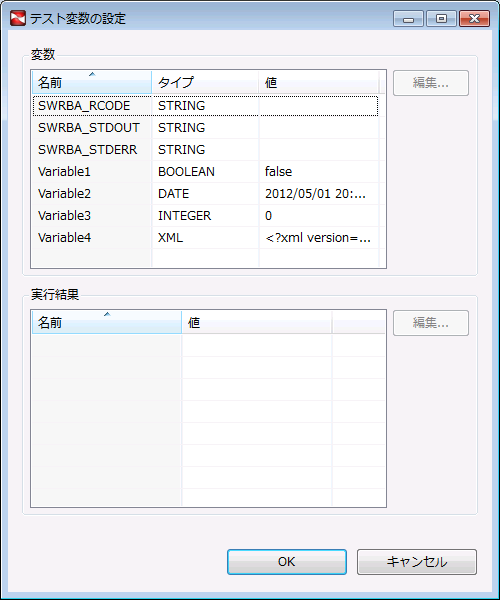Select Variable2 DATE row
The image size is (500, 600).
tap(205, 194)
